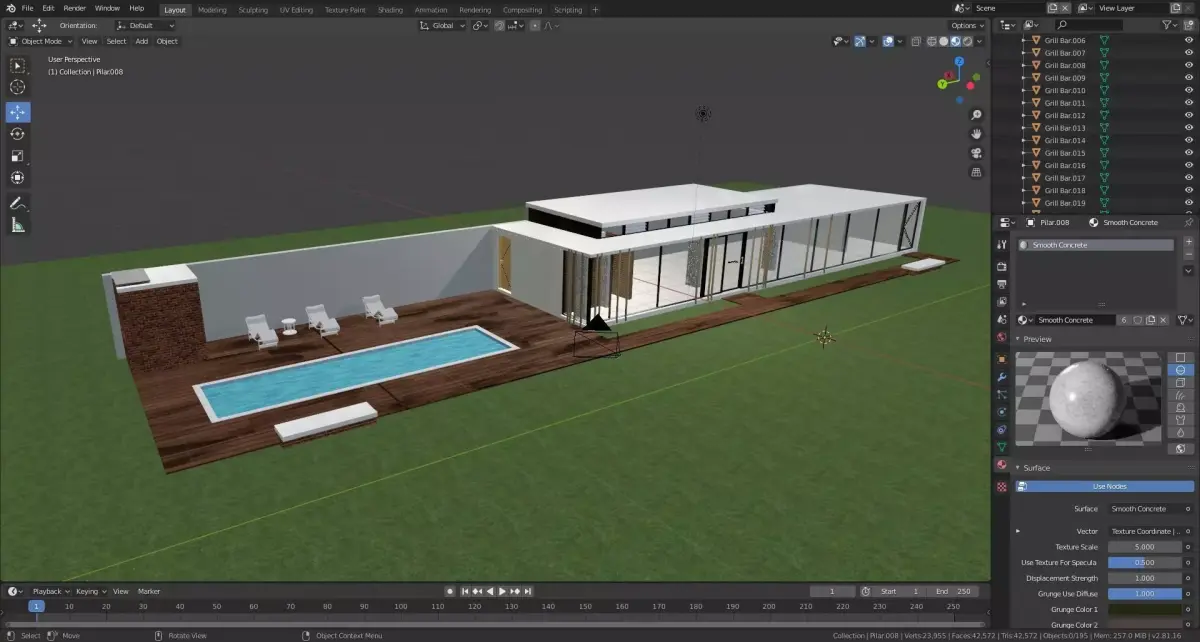Viewport: 1200px width, 642px height.
Task: Open the Object Mode dropdown
Action: coord(41,41)
